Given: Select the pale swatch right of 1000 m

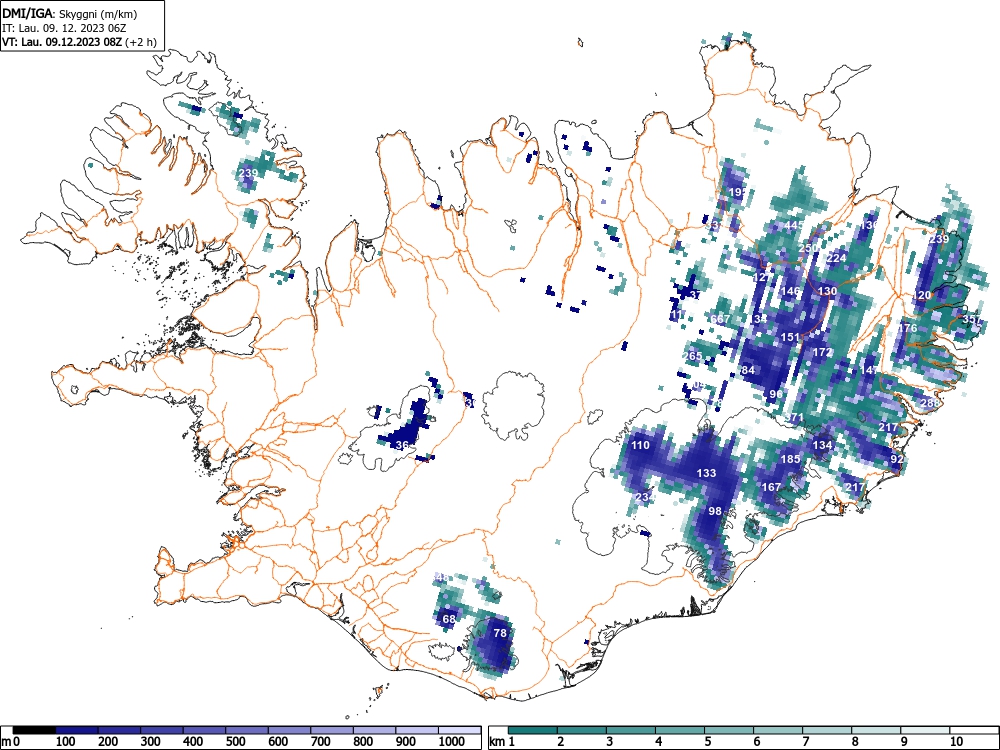Looking at the screenshot, I should pos(459,729).
